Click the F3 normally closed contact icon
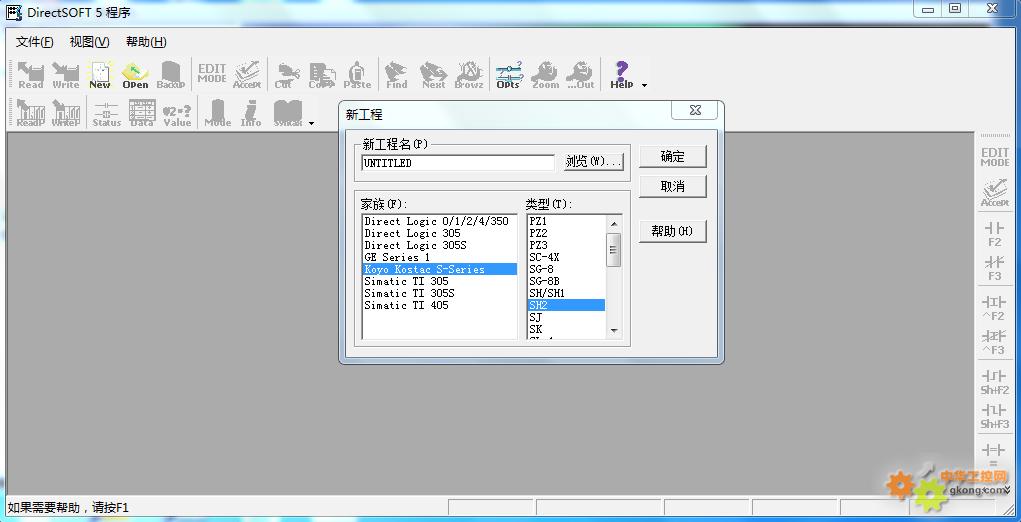Image resolution: width=1021 pixels, height=522 pixels. [x=994, y=268]
